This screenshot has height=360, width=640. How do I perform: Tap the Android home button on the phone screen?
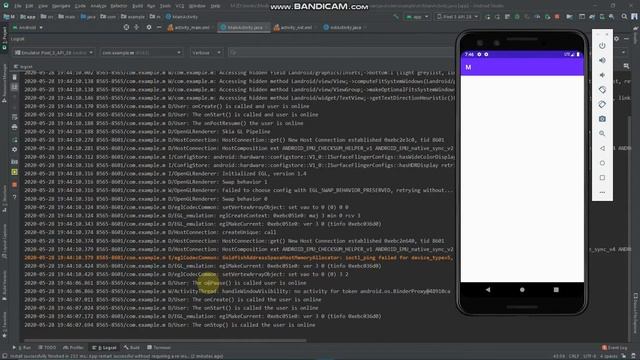tap(522, 289)
